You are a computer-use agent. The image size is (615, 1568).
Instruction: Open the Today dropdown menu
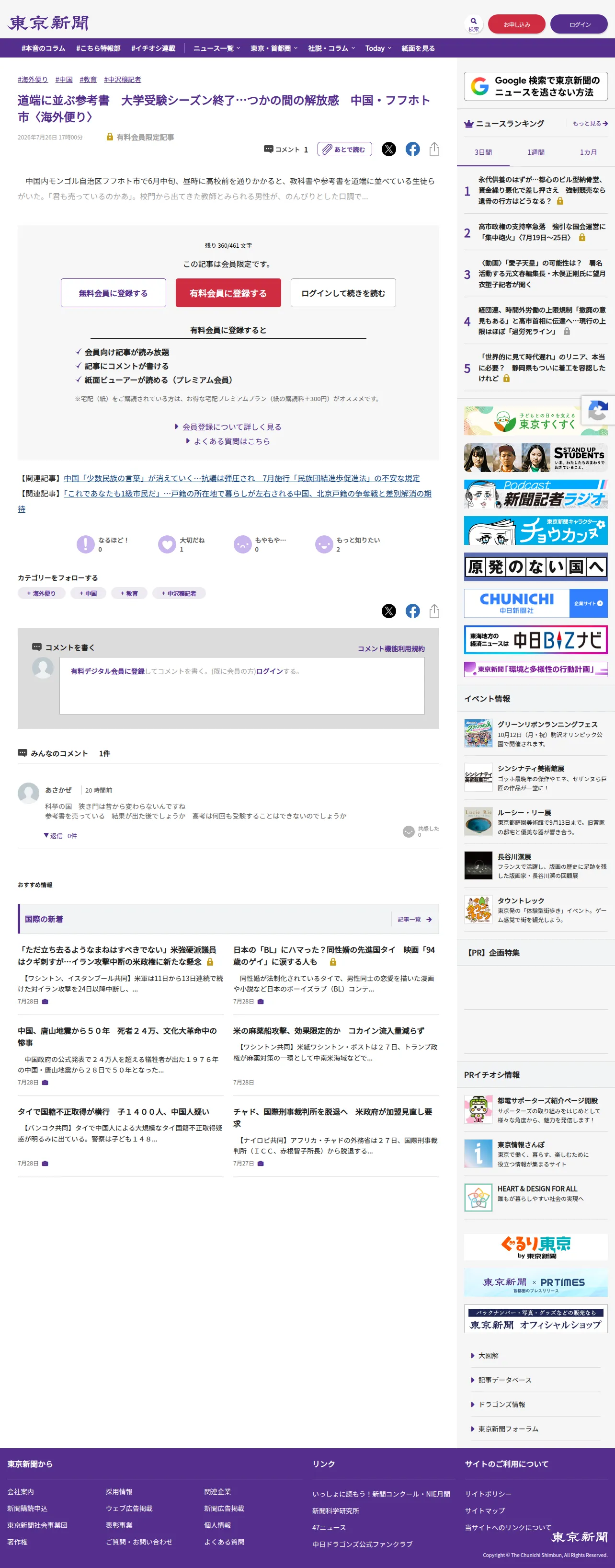(x=378, y=48)
